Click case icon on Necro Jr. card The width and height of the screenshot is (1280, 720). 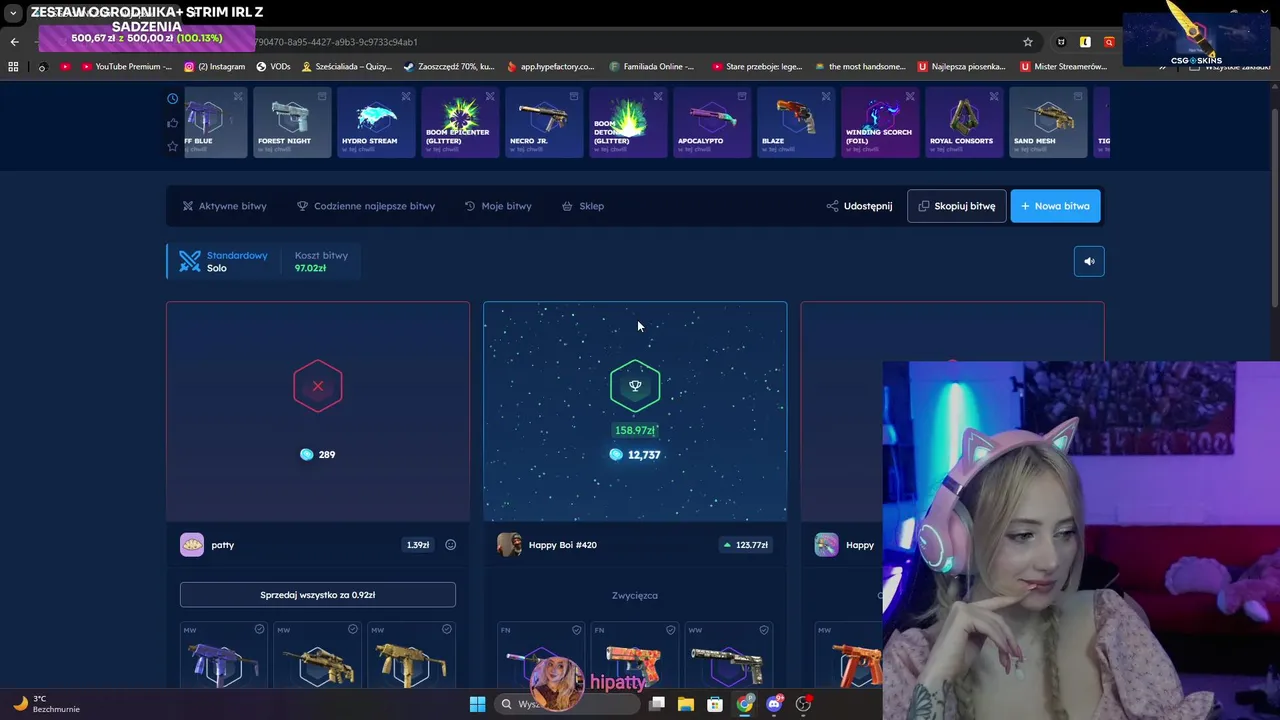coord(574,96)
